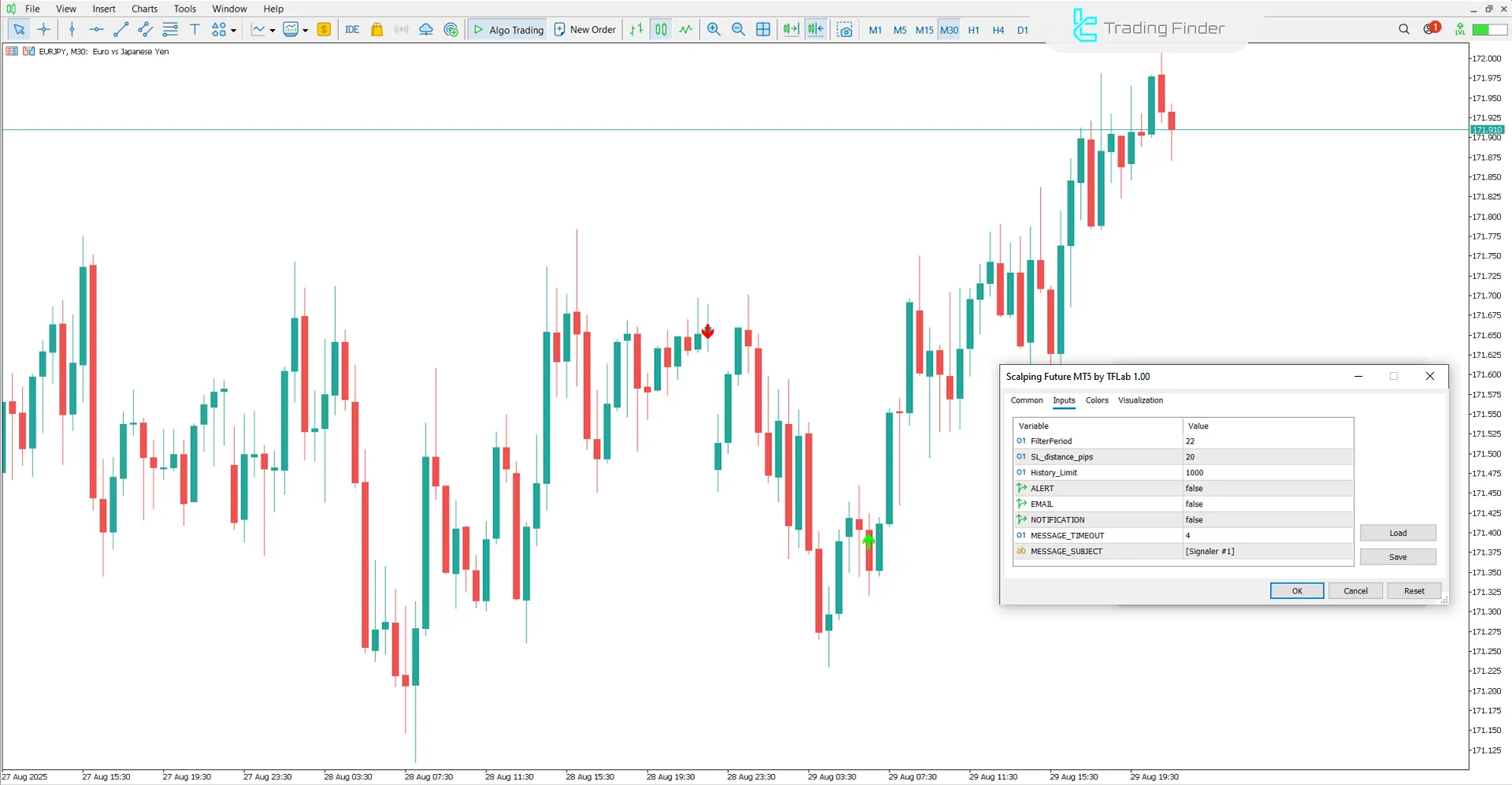The width and height of the screenshot is (1512, 785).
Task: Switch chart to candlestick view
Action: pyautogui.click(x=661, y=29)
